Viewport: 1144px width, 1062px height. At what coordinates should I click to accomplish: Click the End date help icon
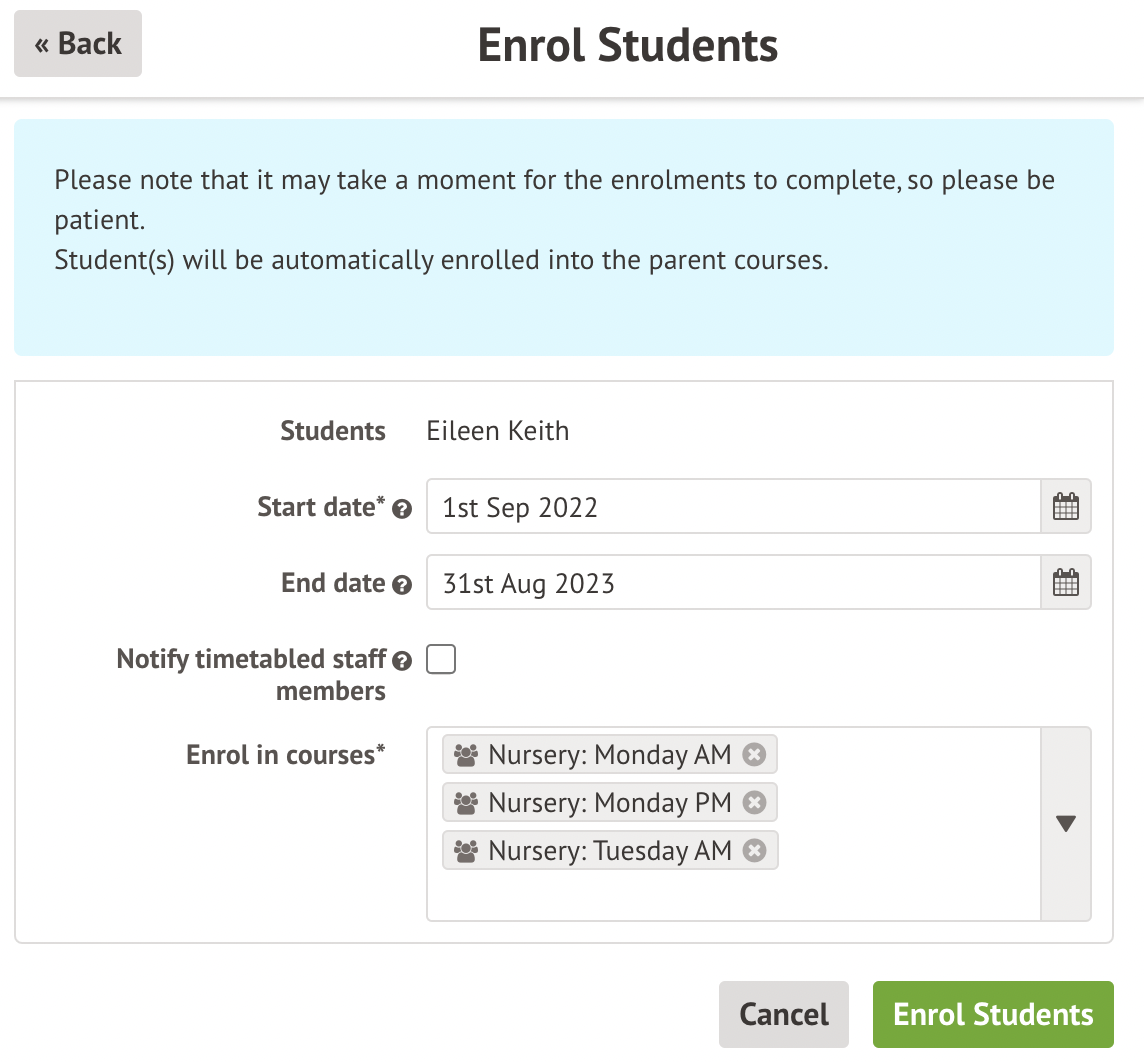tap(402, 585)
